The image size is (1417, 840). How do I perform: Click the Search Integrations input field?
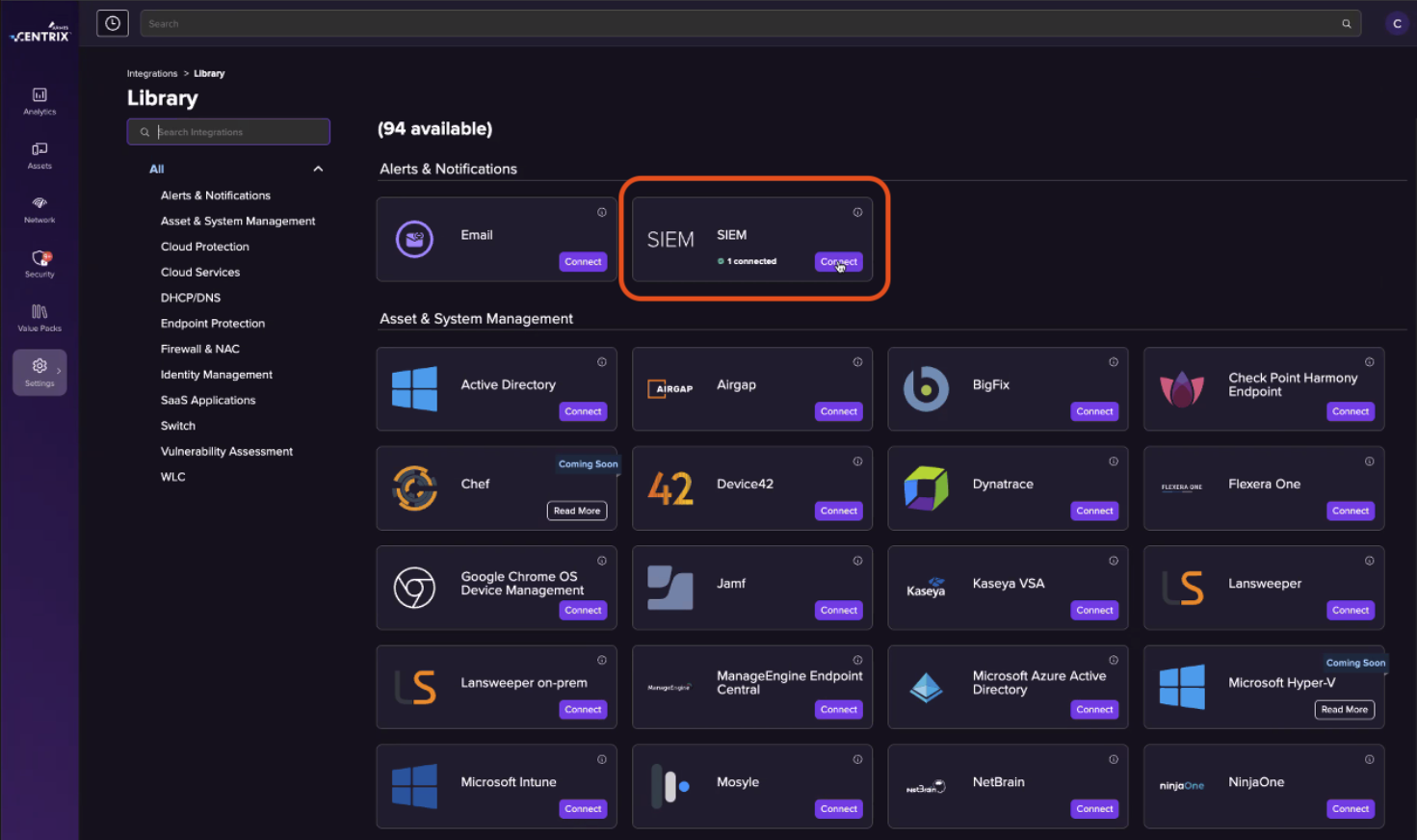[x=228, y=132]
